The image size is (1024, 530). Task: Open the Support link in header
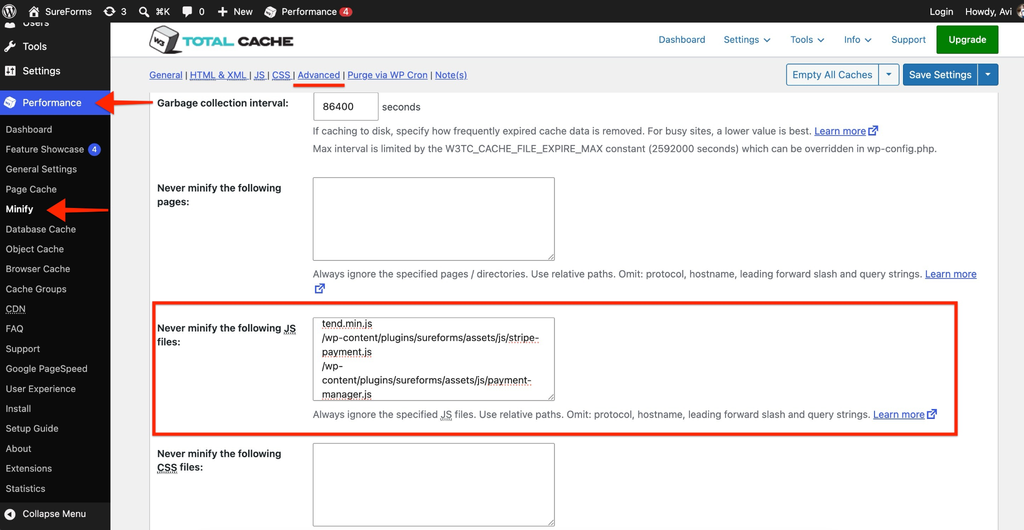point(908,40)
